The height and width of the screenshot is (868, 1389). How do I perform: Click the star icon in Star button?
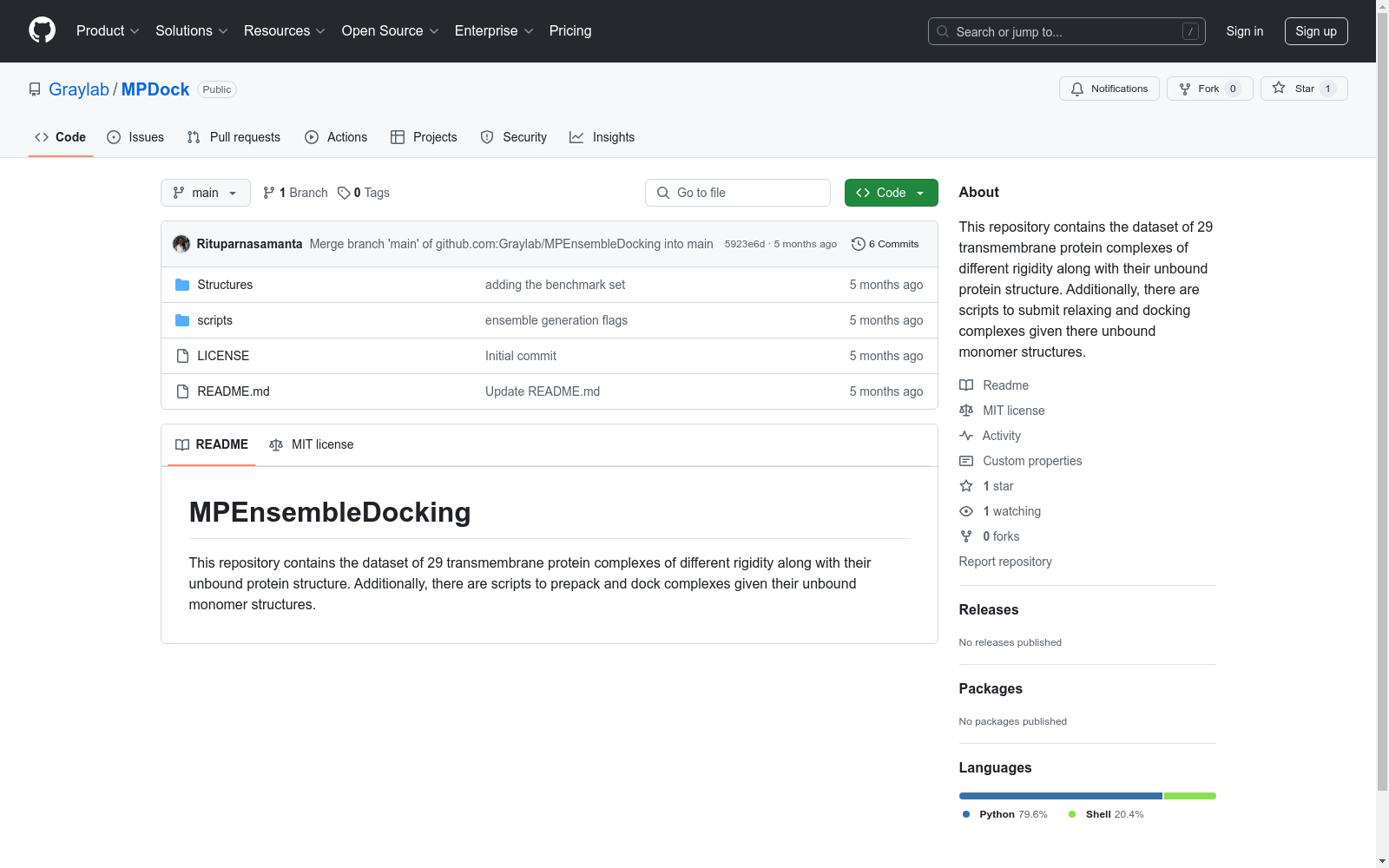(x=1279, y=88)
